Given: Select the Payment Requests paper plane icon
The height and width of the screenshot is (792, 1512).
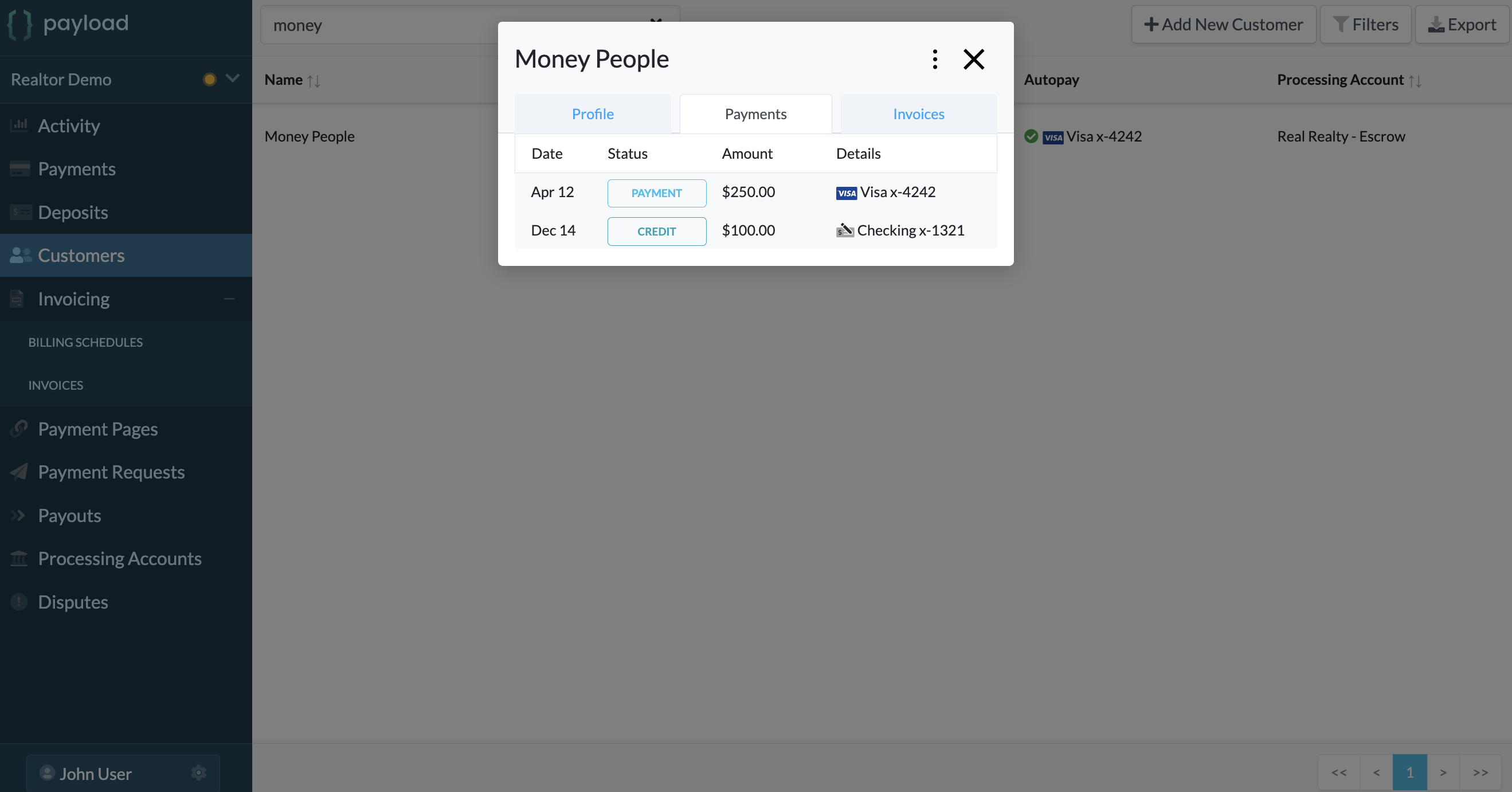Looking at the screenshot, I should point(19,472).
